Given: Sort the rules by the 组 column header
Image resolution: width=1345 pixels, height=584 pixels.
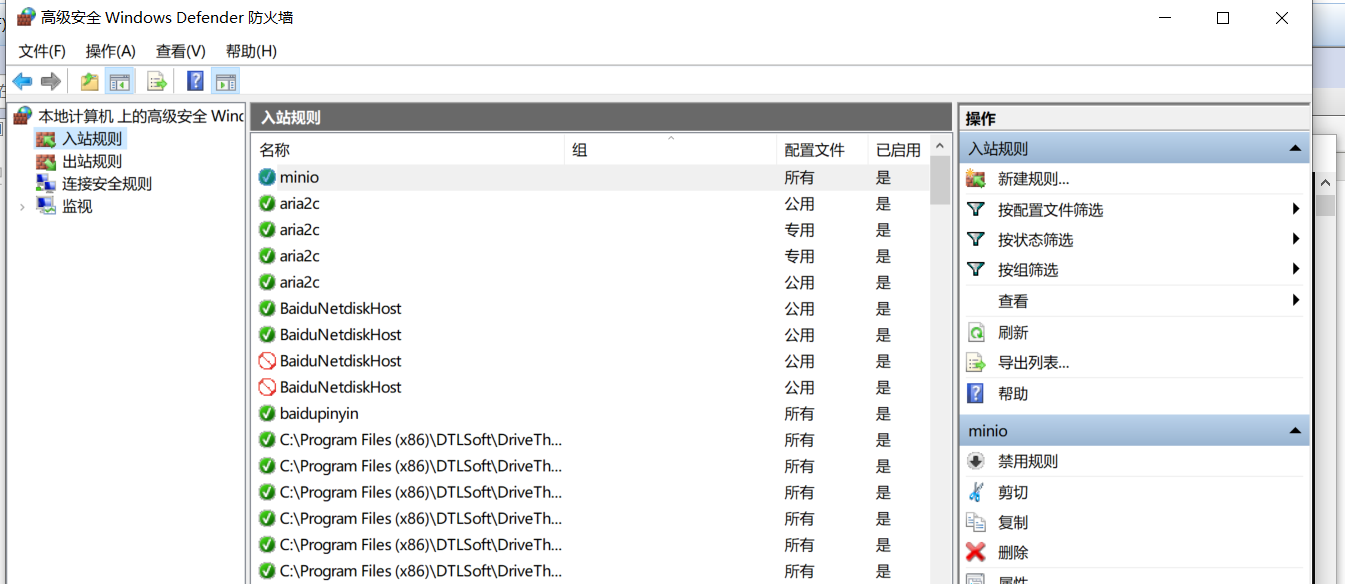Looking at the screenshot, I should tap(670, 150).
